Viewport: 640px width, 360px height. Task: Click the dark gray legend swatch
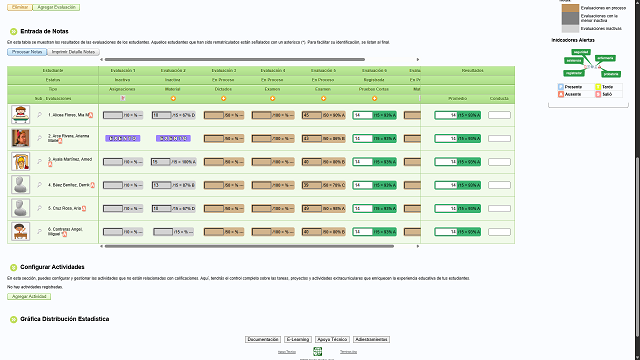tap(570, 18)
